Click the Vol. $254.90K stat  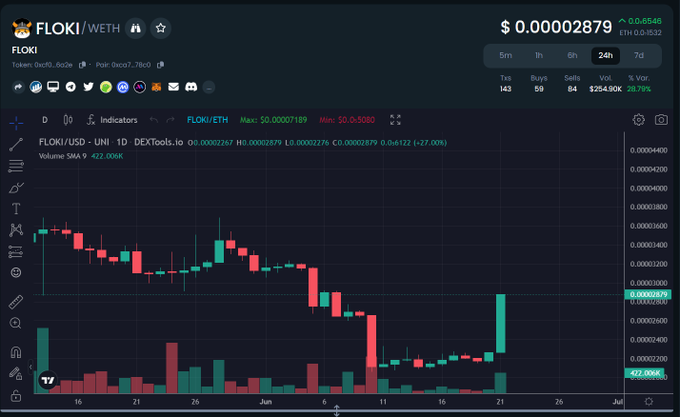[x=605, y=84]
